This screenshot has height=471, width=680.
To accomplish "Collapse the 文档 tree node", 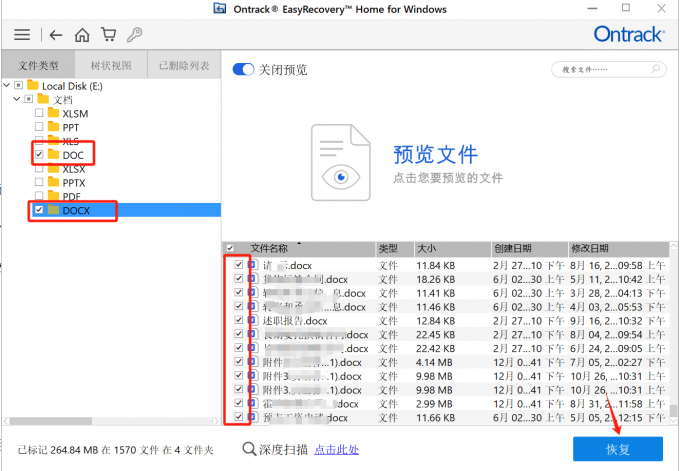I will [16, 99].
